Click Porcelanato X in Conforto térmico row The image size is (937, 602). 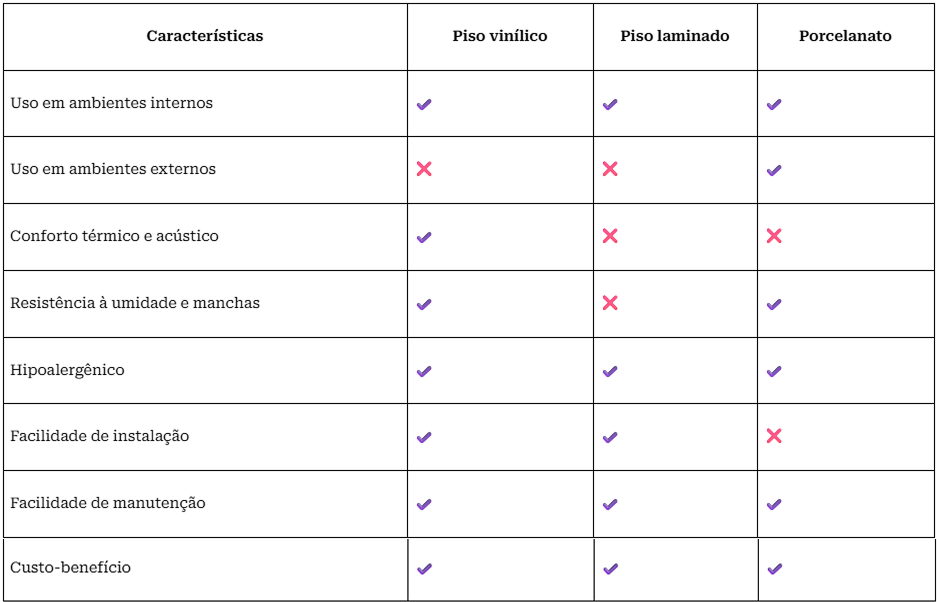[774, 236]
